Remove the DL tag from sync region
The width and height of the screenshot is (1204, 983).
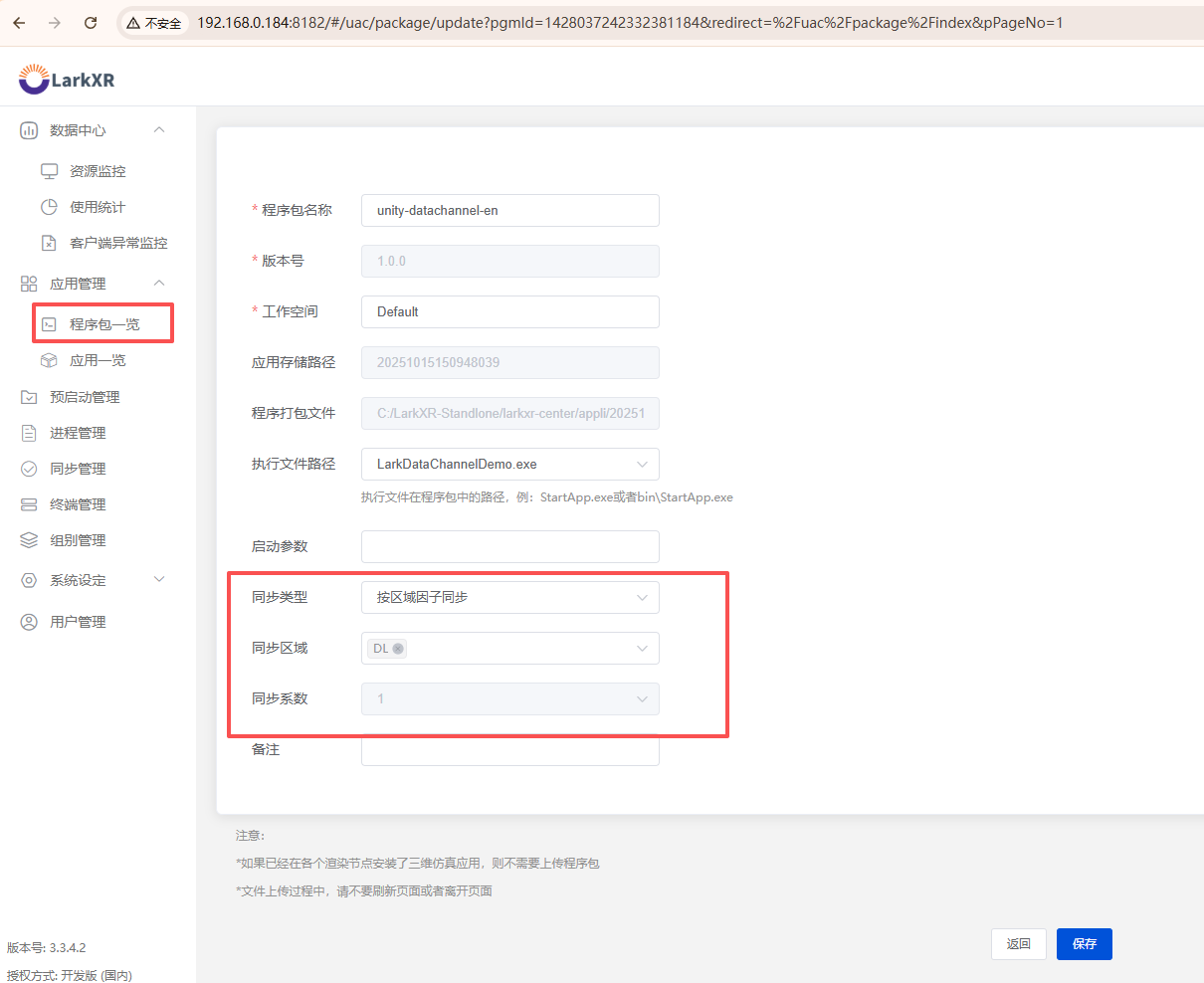[x=398, y=649]
